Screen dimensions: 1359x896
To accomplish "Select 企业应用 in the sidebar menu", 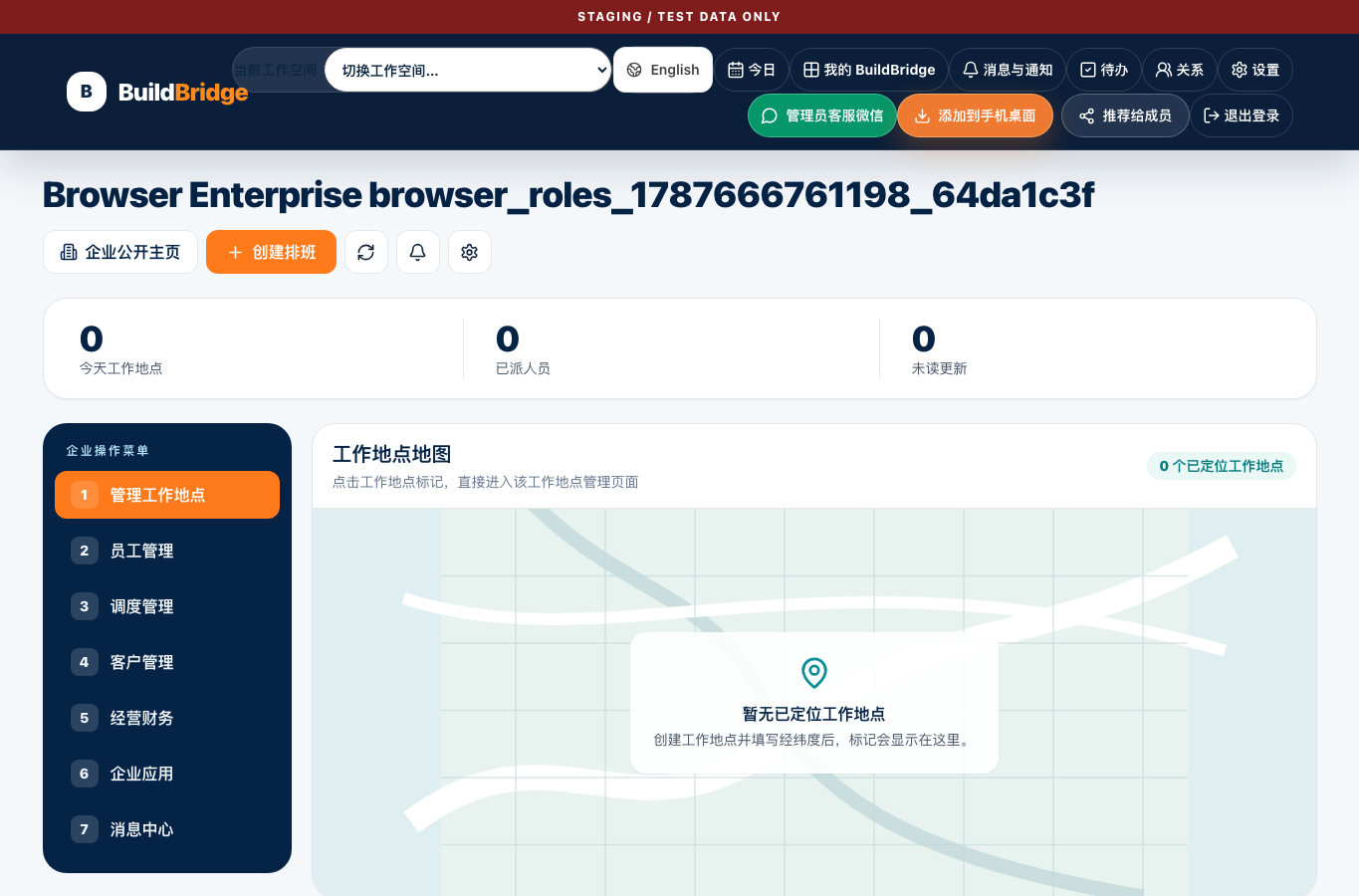I will (x=167, y=774).
